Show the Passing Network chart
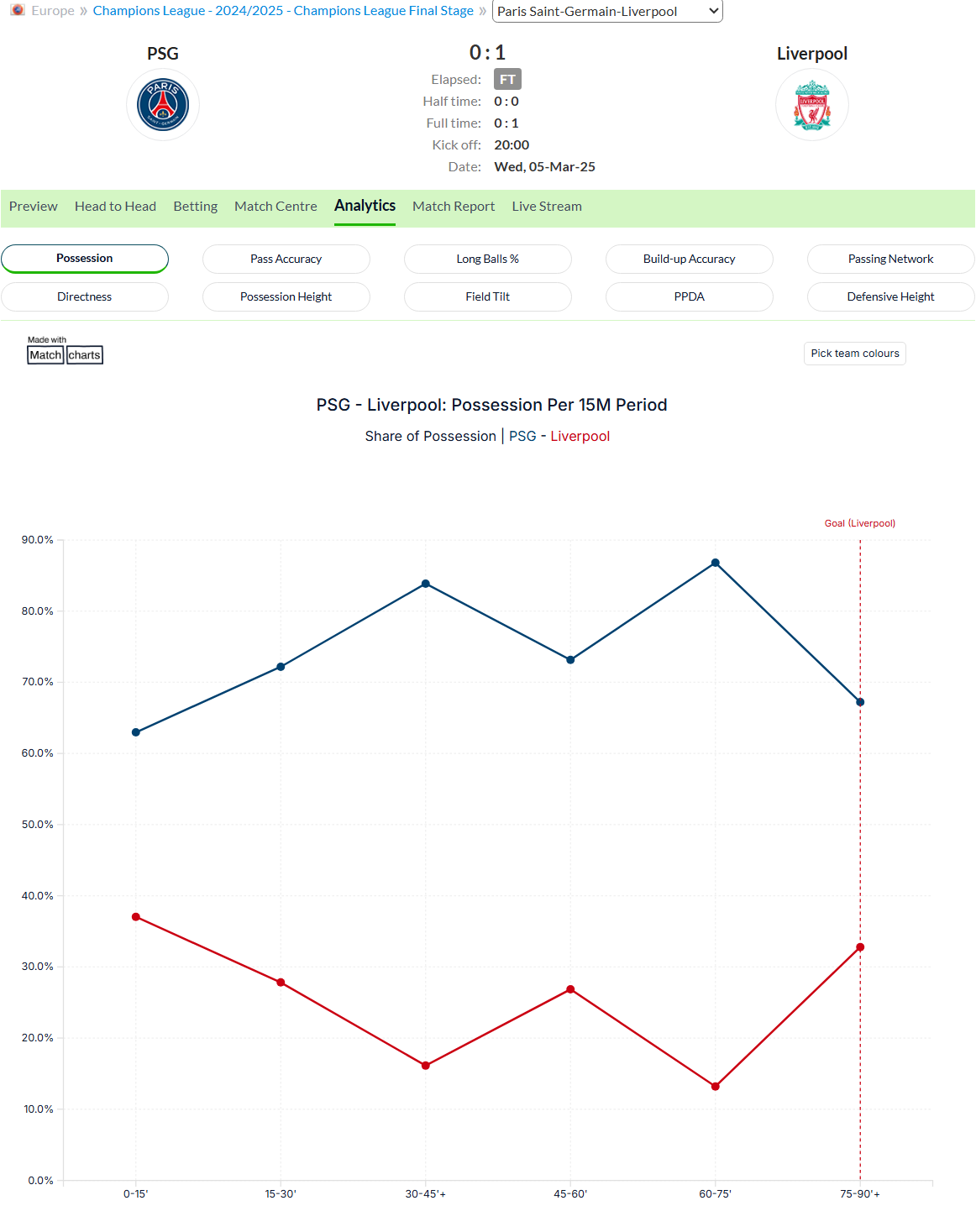The width and height of the screenshot is (976, 1232). click(891, 259)
